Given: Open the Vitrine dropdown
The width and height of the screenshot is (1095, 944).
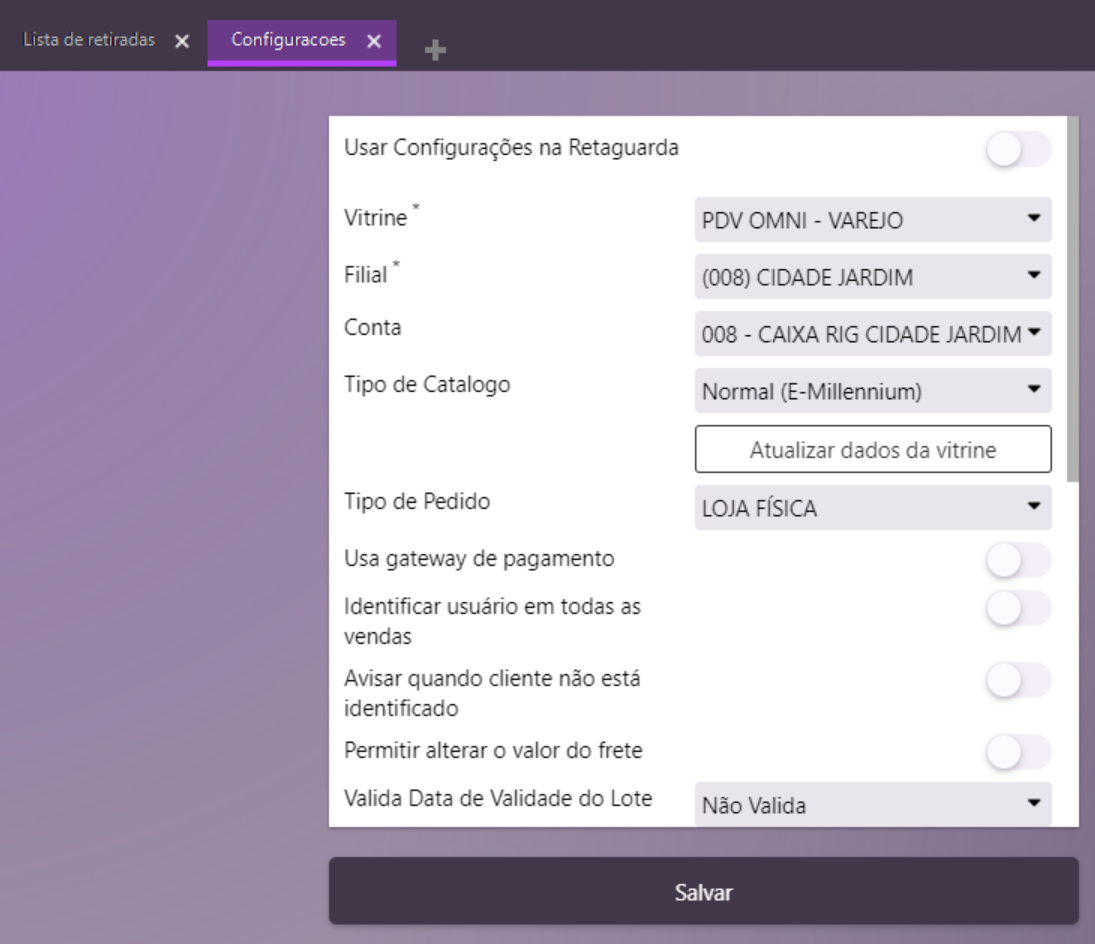Looking at the screenshot, I should click(x=872, y=220).
